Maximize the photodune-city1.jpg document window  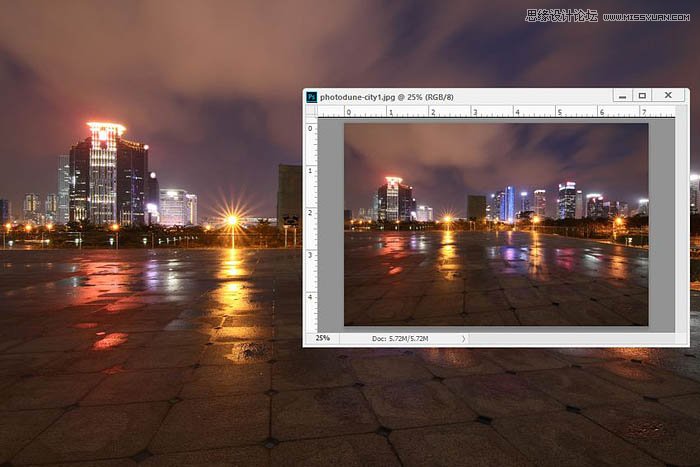click(643, 96)
